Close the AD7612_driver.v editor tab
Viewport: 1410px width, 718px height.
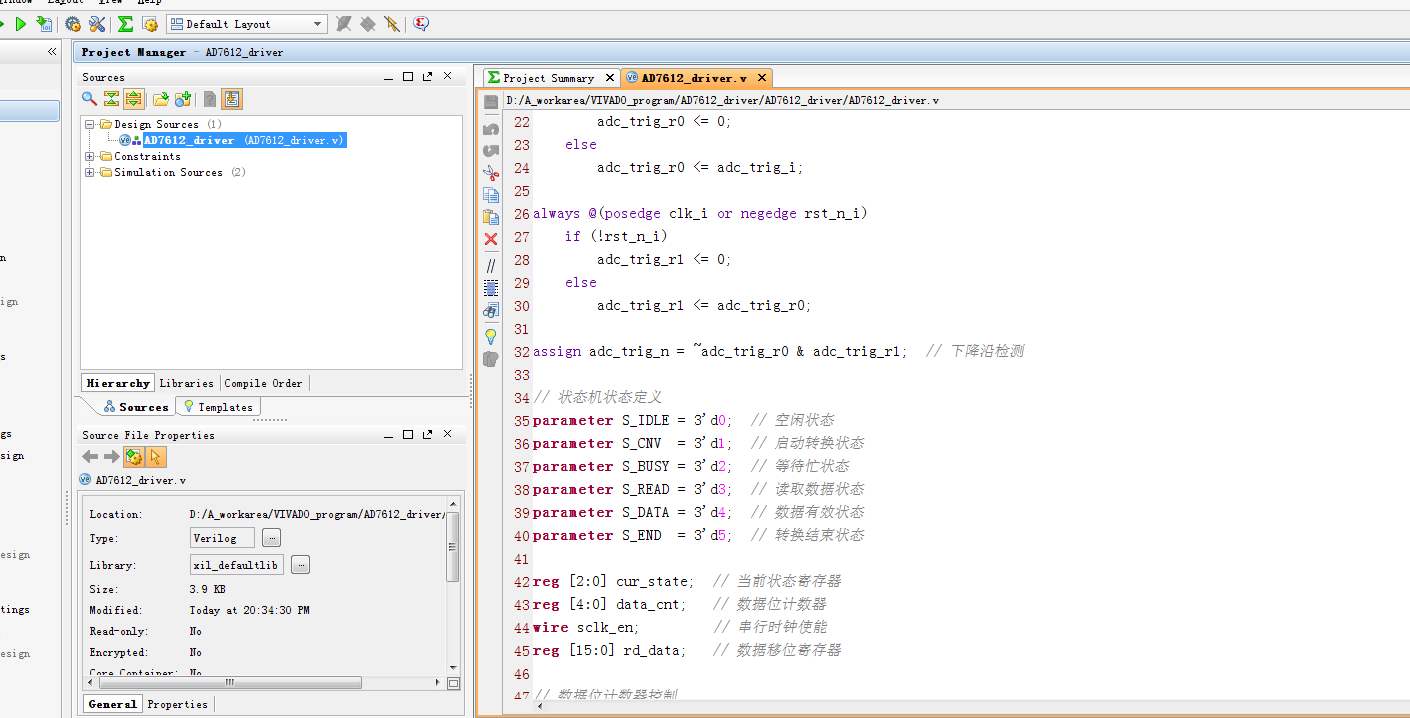click(x=762, y=78)
